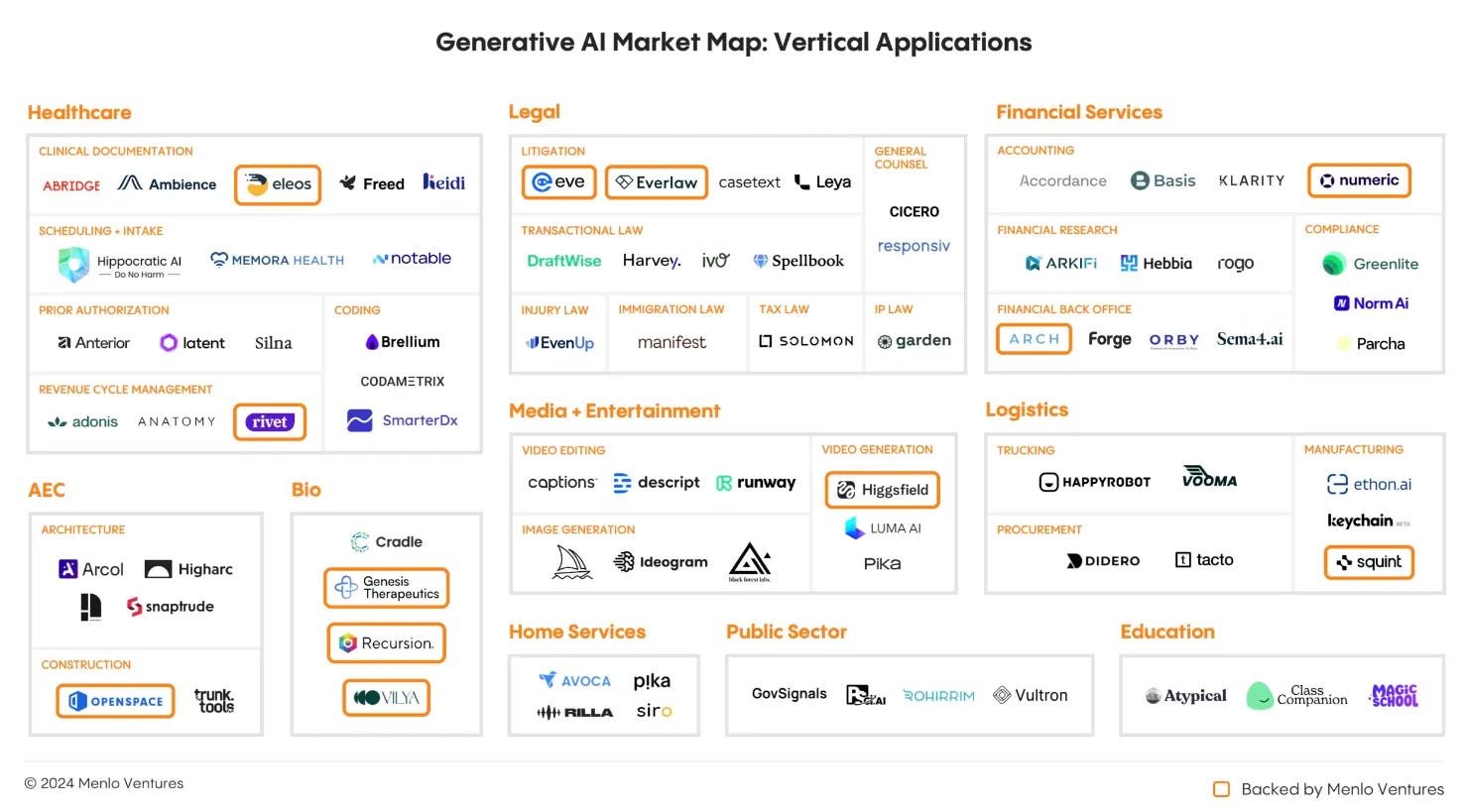Select the Rohirrim logo

coord(939,696)
